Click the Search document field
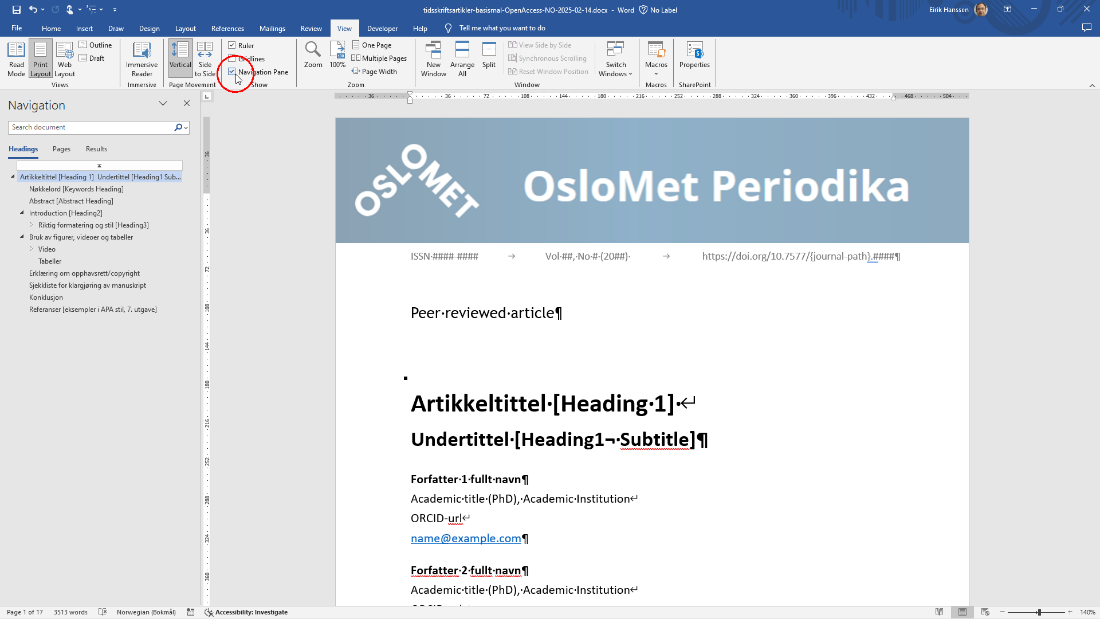Screen dimensions: 1100x619 tap(90, 128)
